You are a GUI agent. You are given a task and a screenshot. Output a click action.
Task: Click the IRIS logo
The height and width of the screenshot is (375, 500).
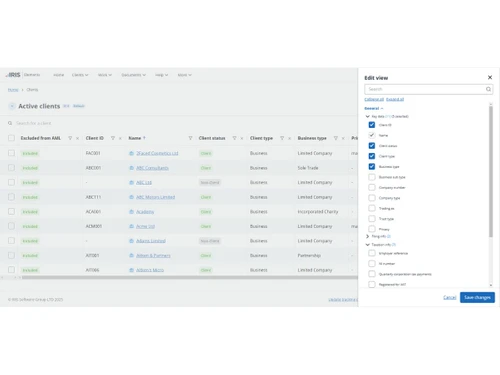(x=13, y=75)
